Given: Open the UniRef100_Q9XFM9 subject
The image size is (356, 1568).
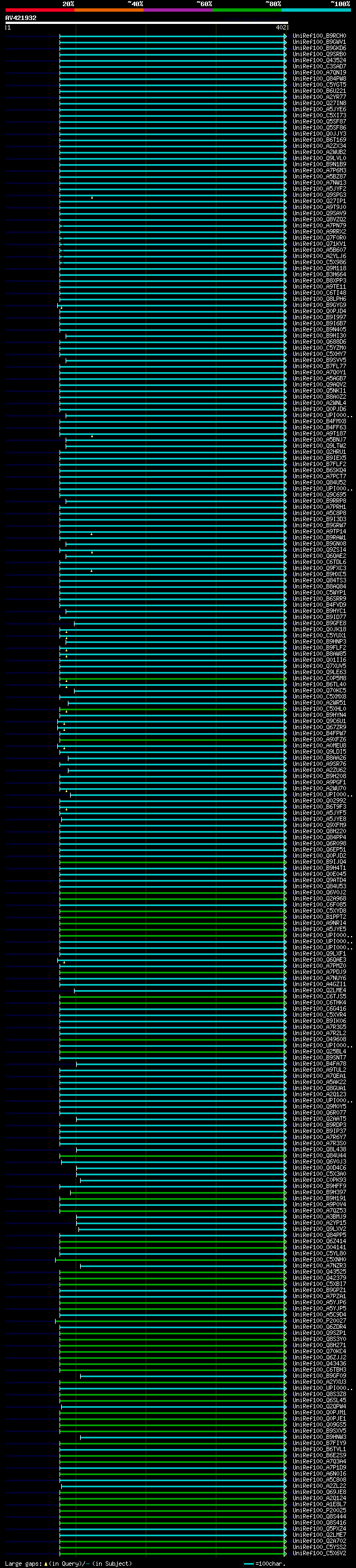Looking at the screenshot, I should click(319, 825).
